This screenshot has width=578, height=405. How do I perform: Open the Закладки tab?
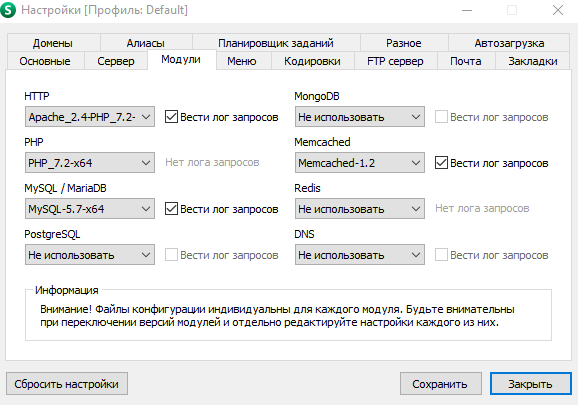pyautogui.click(x=533, y=61)
